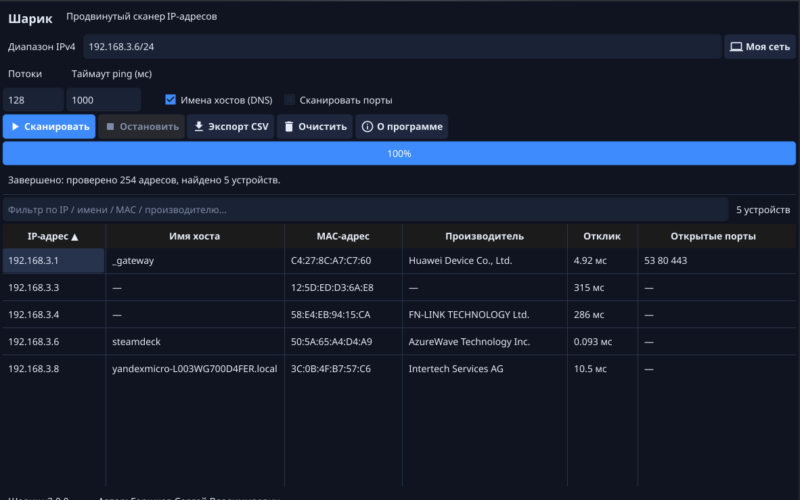Click the yandexmicro-L003WG700D4FER.local hostname cell
Viewport: 800px width, 500px height.
(194, 369)
